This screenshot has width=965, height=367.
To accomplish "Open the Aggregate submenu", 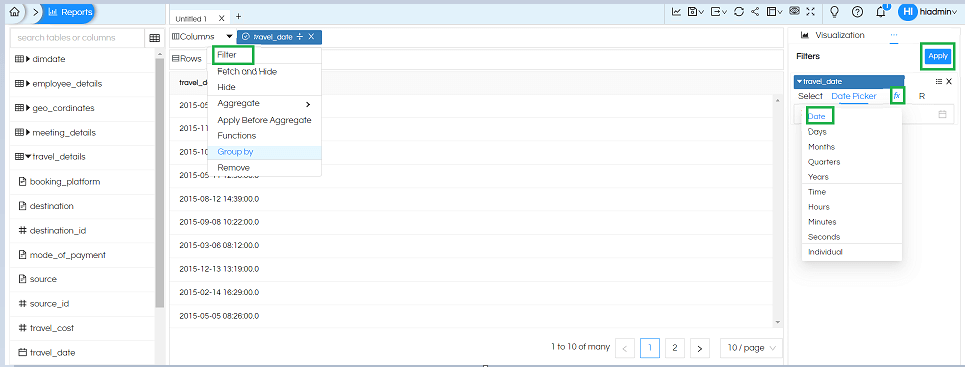I will click(264, 103).
